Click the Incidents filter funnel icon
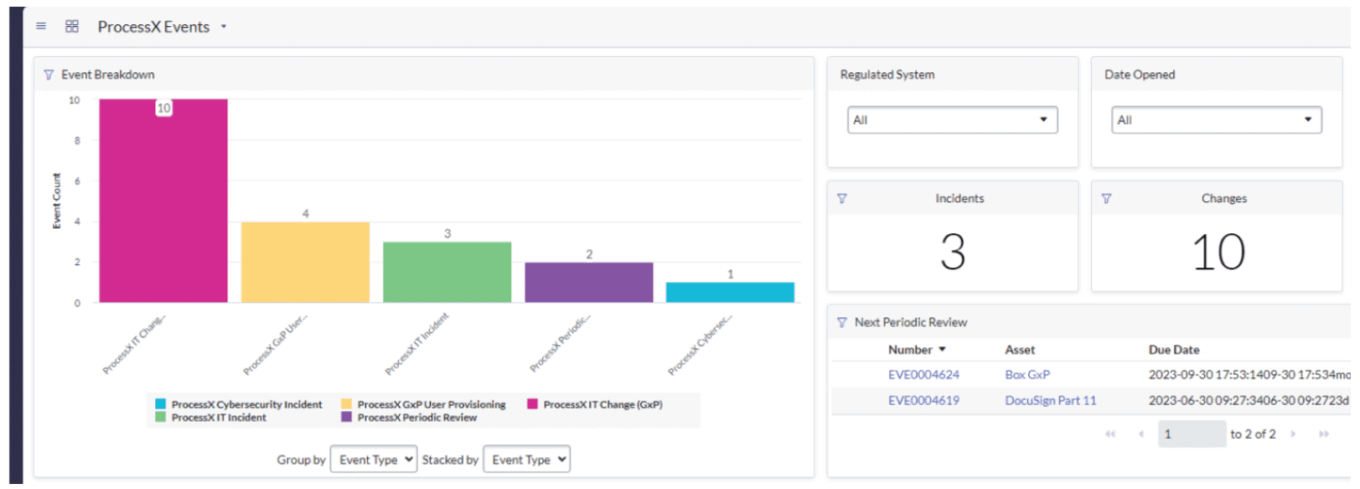Image resolution: width=1360 pixels, height=489 pixels. 841,199
